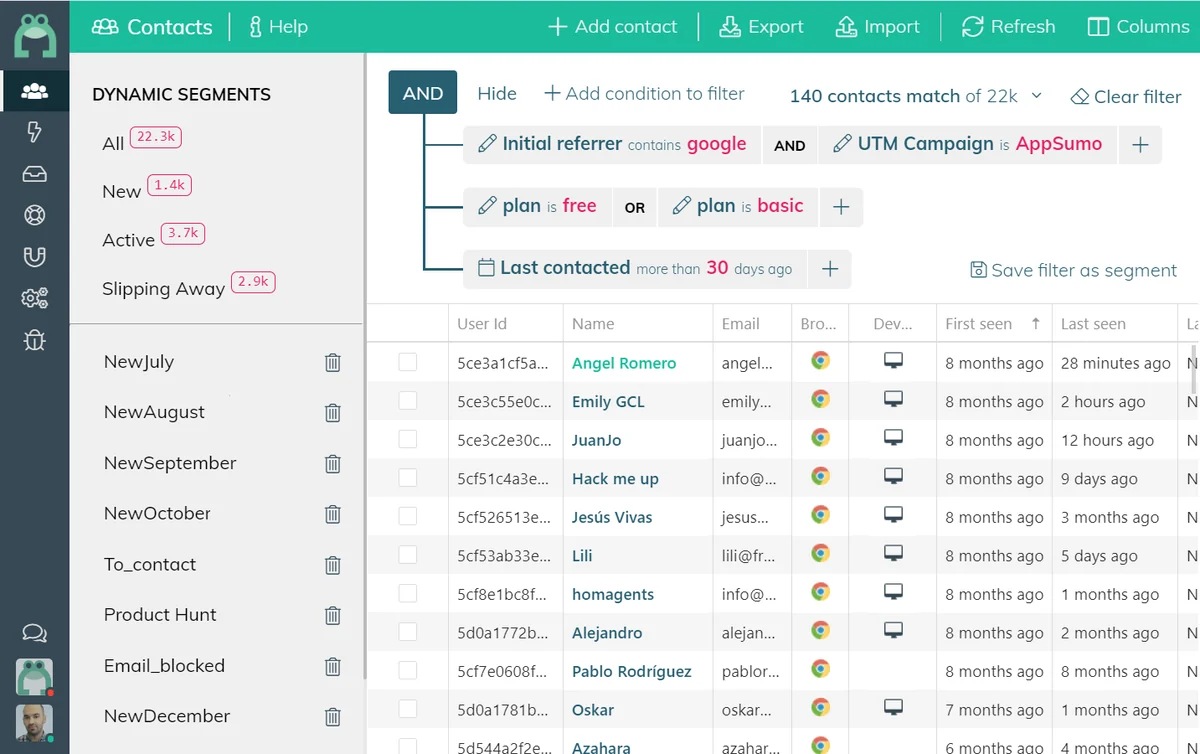
Task: Open the chat bubbles icon in sidebar
Action: [x=34, y=633]
